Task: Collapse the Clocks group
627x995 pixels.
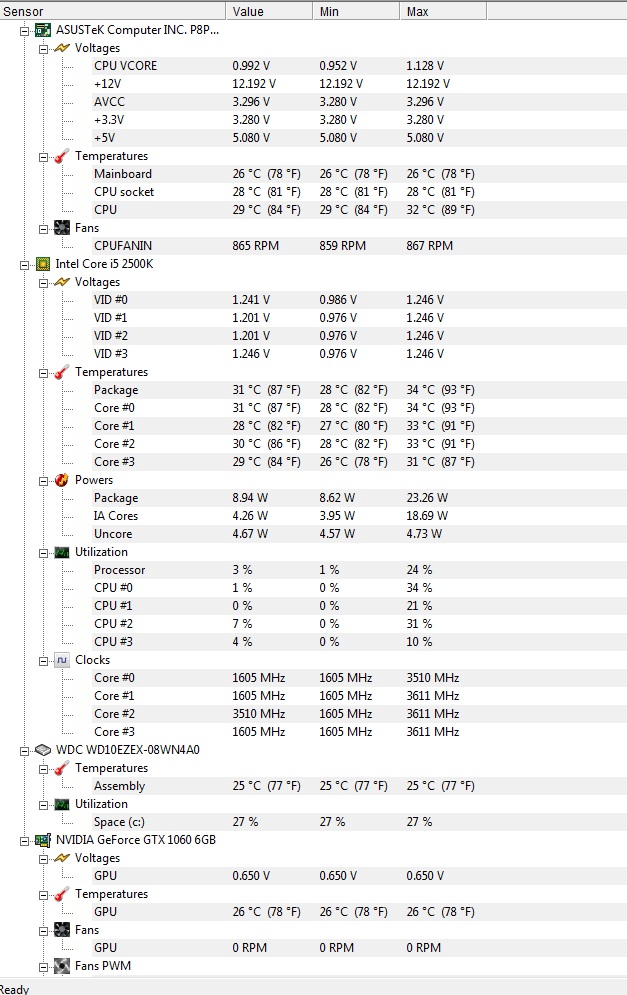Action: point(43,660)
